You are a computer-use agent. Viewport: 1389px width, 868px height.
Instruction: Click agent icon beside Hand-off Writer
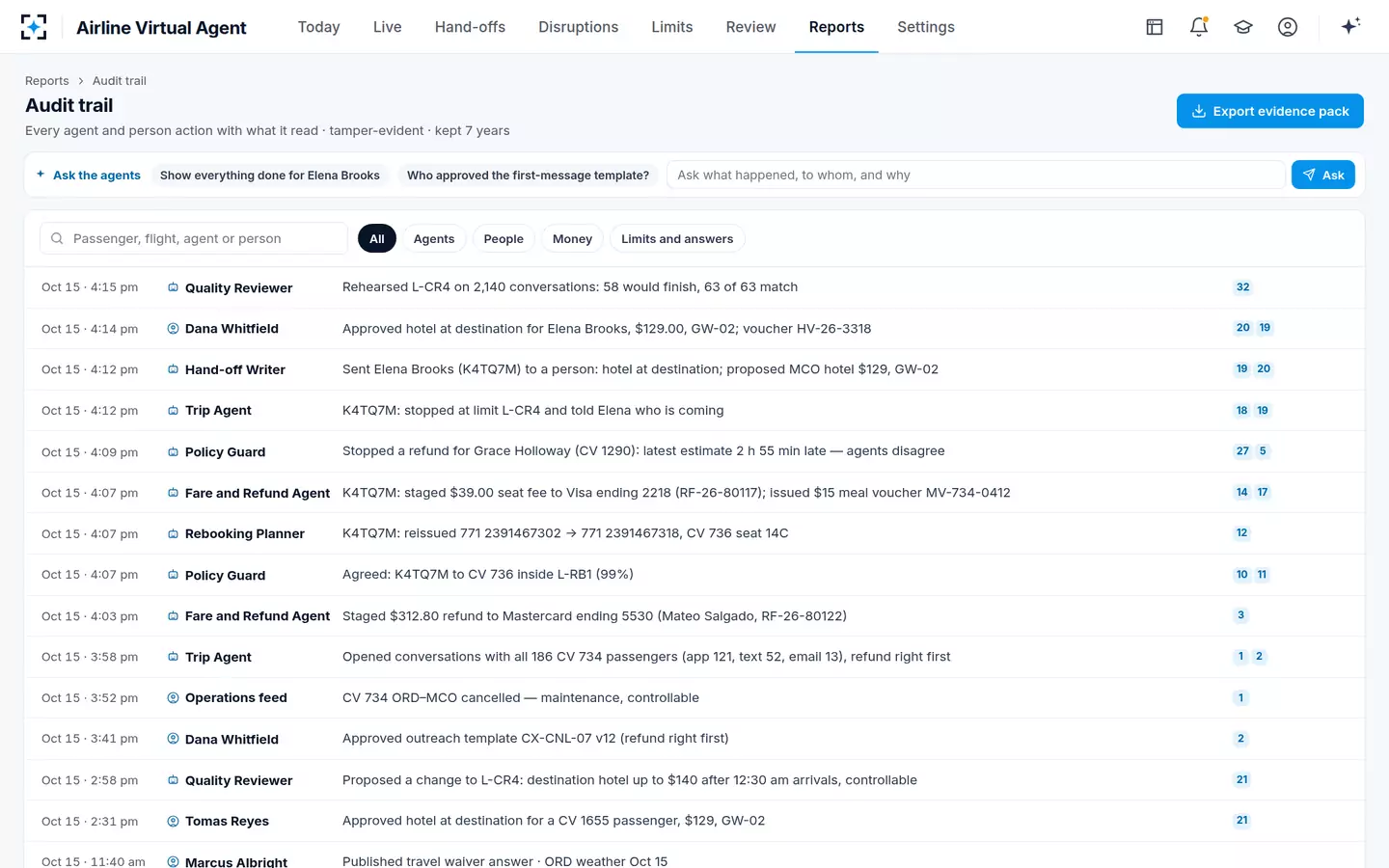pyautogui.click(x=174, y=369)
